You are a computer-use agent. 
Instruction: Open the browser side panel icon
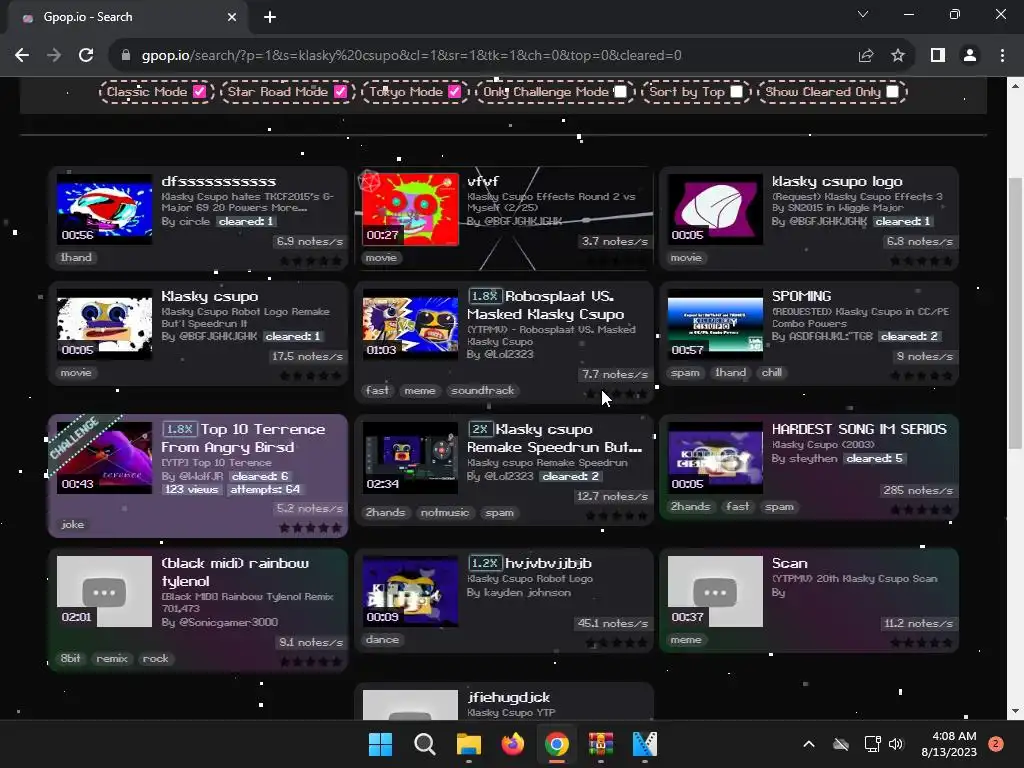tap(938, 56)
